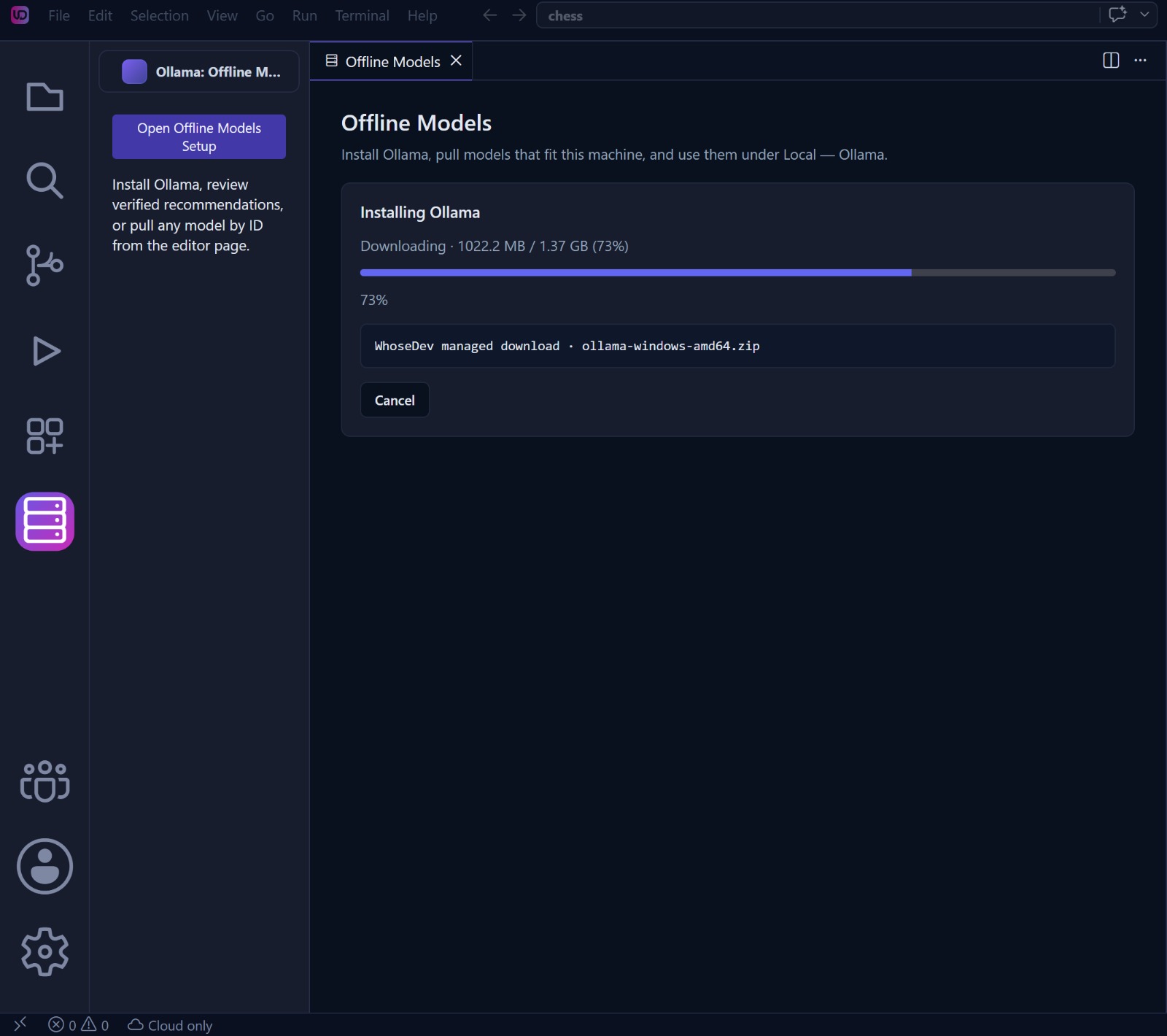Viewport: 1167px width, 1036px height.
Task: Open the Source Control icon
Action: click(x=44, y=266)
